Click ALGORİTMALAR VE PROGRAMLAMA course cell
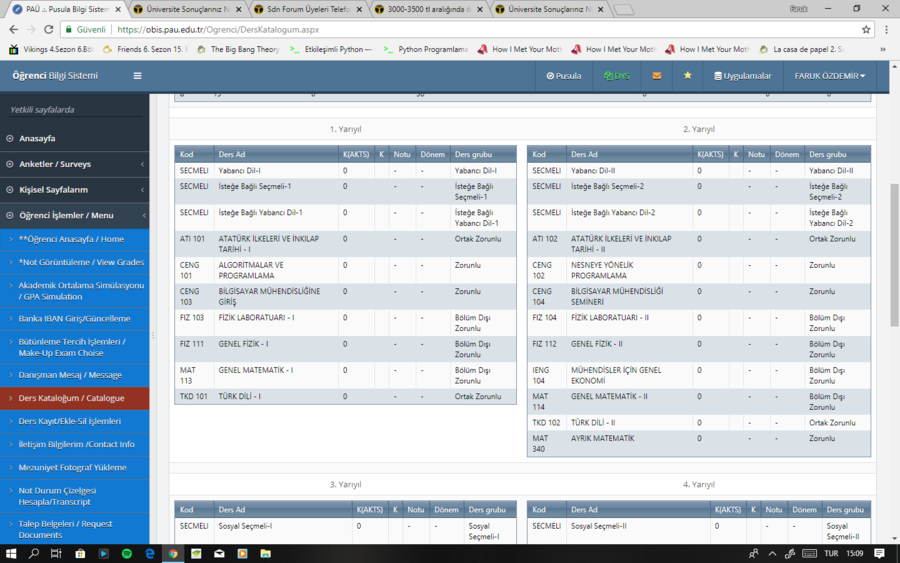 click(276, 270)
